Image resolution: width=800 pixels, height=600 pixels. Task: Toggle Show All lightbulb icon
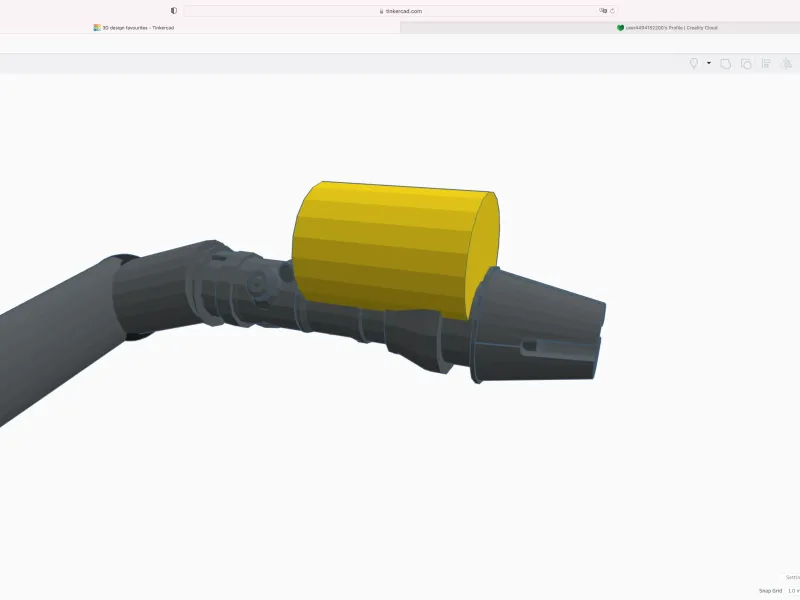pyautogui.click(x=694, y=63)
